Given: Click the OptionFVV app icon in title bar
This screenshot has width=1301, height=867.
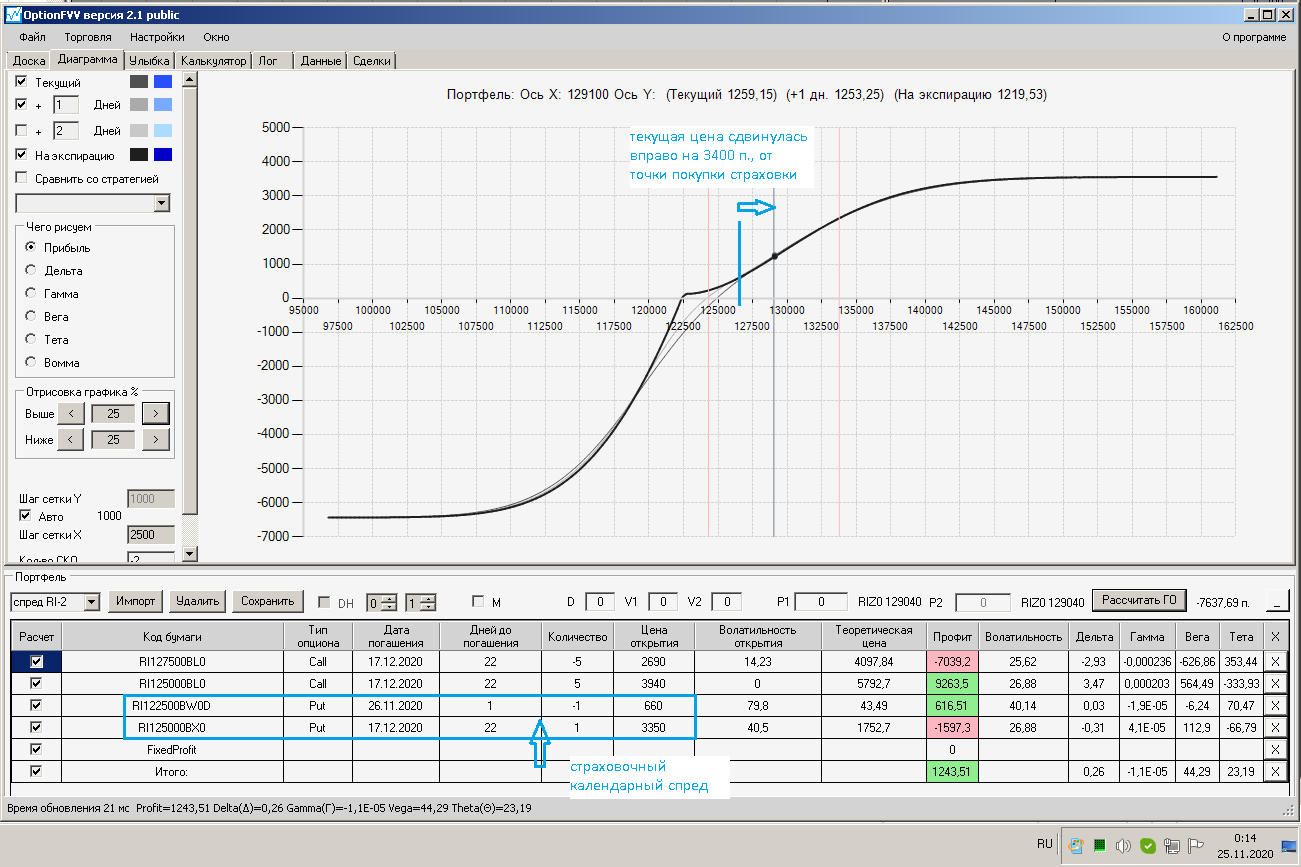Looking at the screenshot, I should 13,15.
